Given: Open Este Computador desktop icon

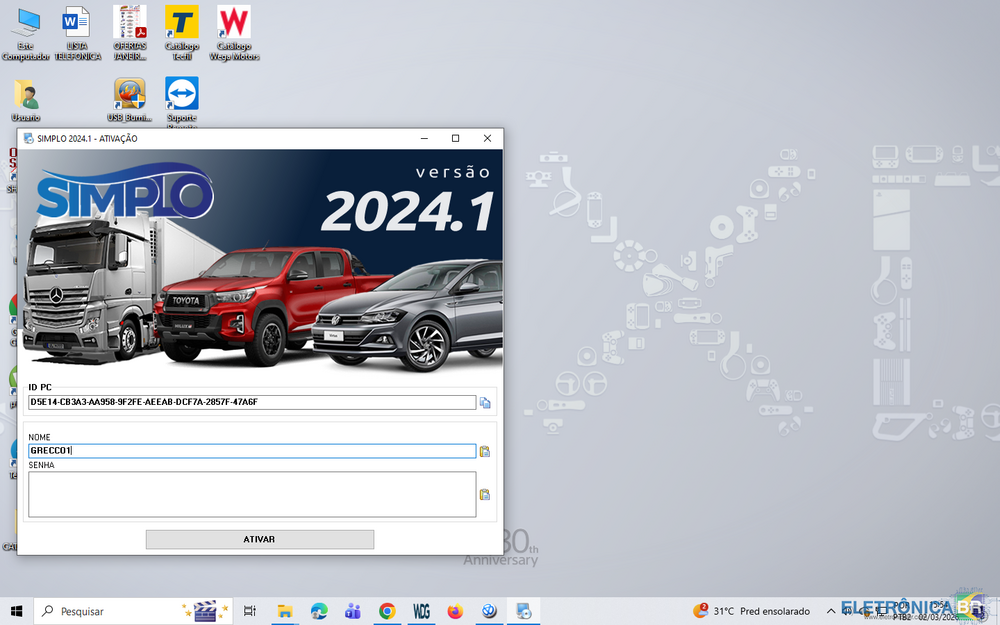Looking at the screenshot, I should click(25, 24).
